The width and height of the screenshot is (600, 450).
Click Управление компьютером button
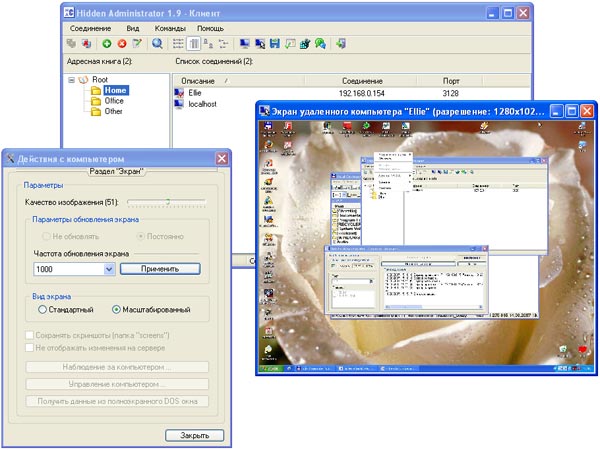point(117,384)
